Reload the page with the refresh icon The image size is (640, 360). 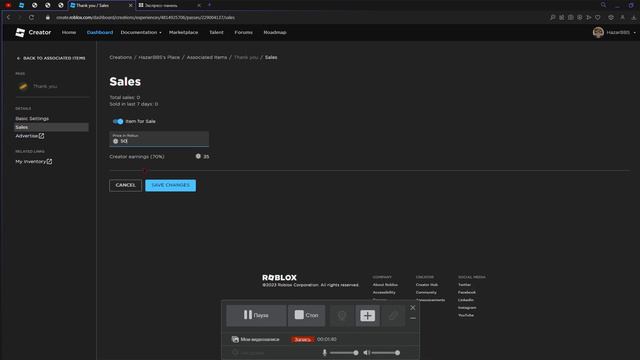31,18
